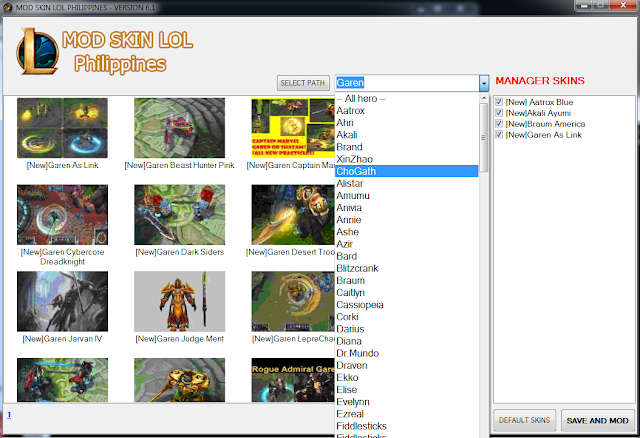Click the [New]Garen Dark Siders label
Screen dimensions: 640x438
coord(180,252)
